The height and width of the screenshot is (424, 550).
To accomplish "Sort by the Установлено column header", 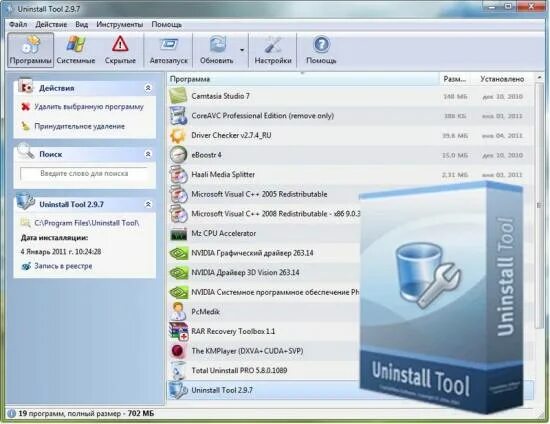I will [x=502, y=79].
